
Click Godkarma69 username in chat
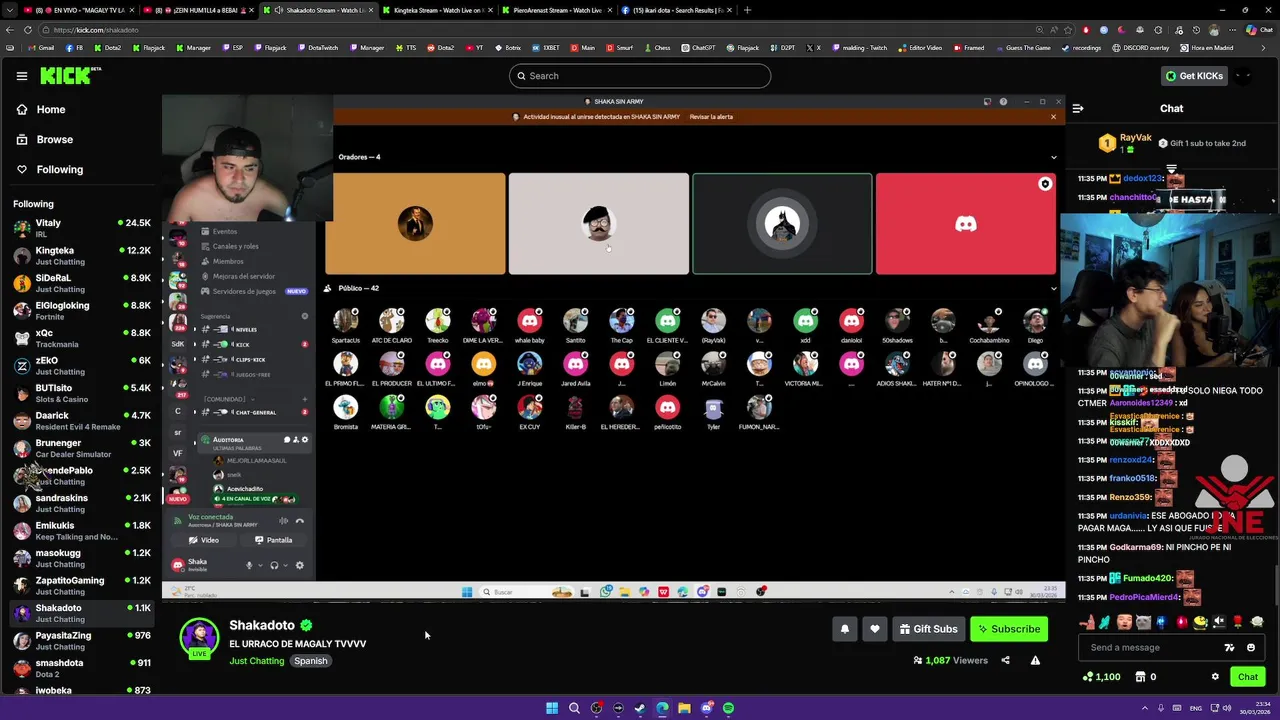(1135, 548)
